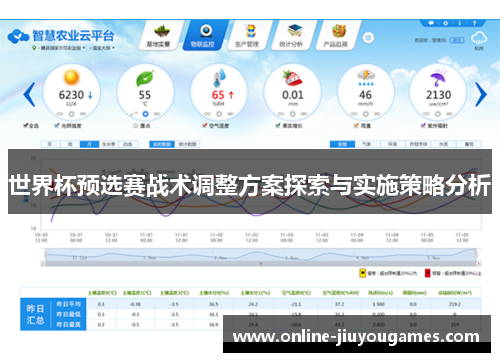Click the navigator scrollbar thumb below the chart
The image size is (500, 362).
coord(261,264)
